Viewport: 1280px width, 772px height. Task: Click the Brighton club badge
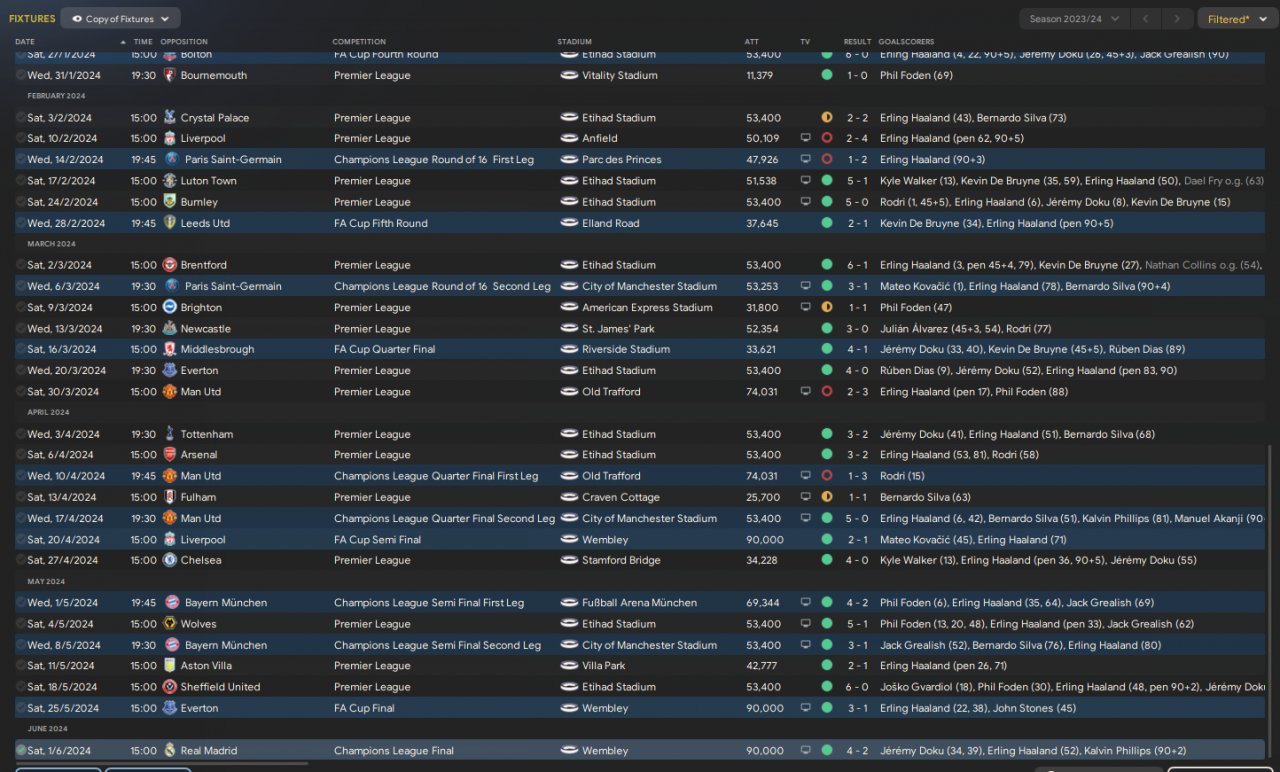coord(169,307)
